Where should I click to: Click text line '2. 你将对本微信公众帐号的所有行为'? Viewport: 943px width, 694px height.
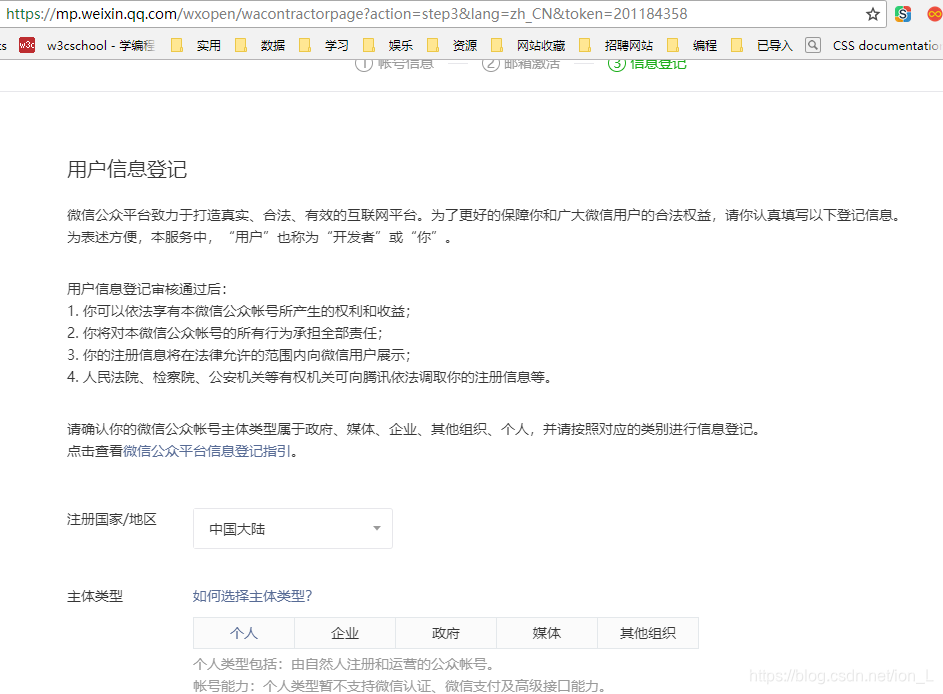click(225, 333)
